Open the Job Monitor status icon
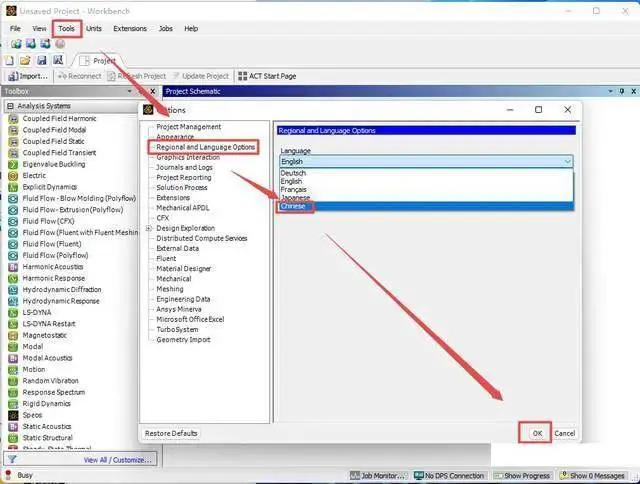This screenshot has width=640, height=484. click(355, 475)
